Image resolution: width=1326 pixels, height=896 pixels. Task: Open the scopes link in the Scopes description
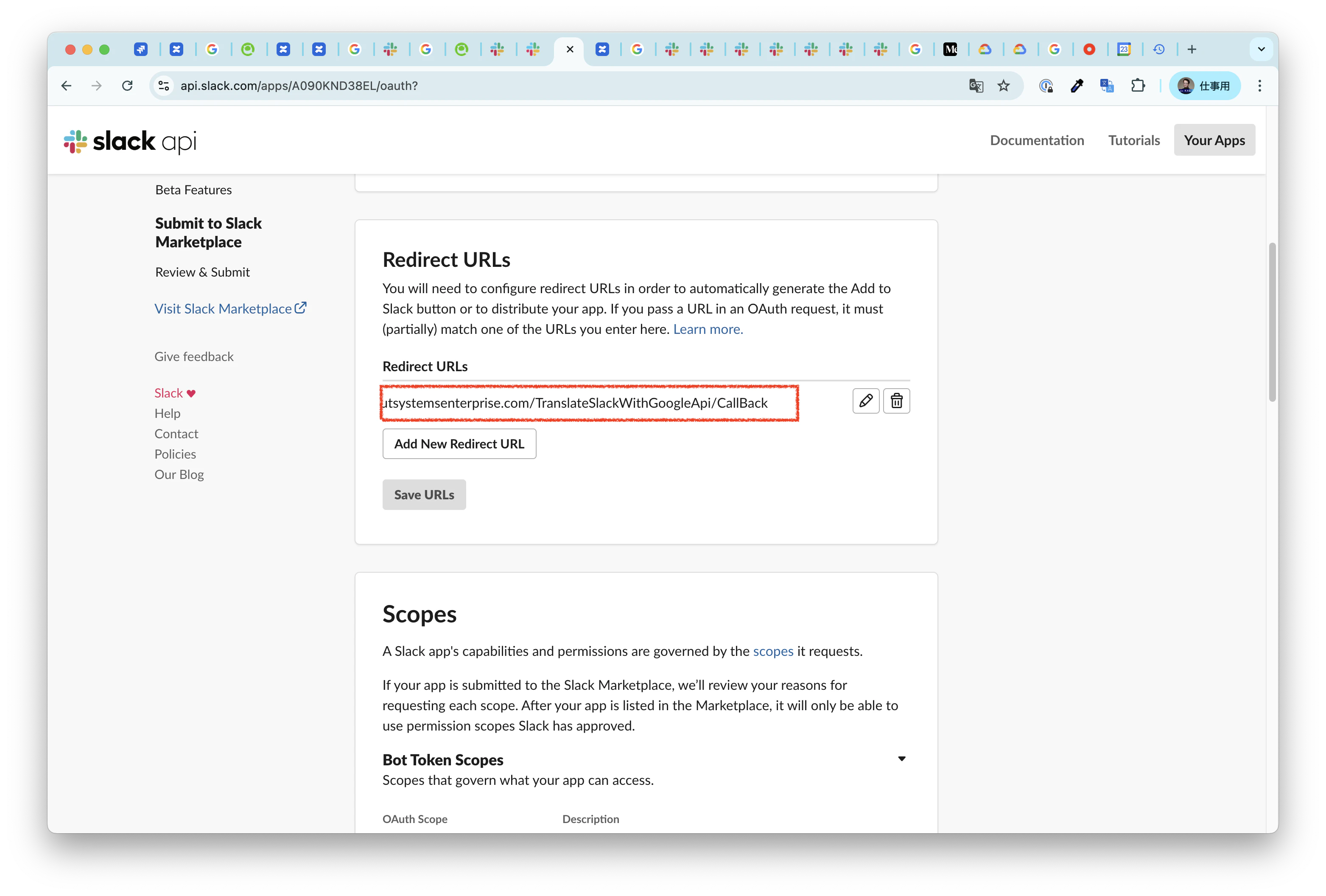click(x=772, y=651)
